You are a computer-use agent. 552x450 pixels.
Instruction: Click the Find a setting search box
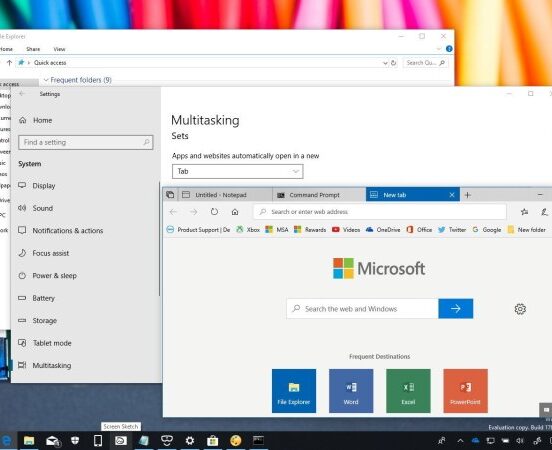(x=86, y=142)
